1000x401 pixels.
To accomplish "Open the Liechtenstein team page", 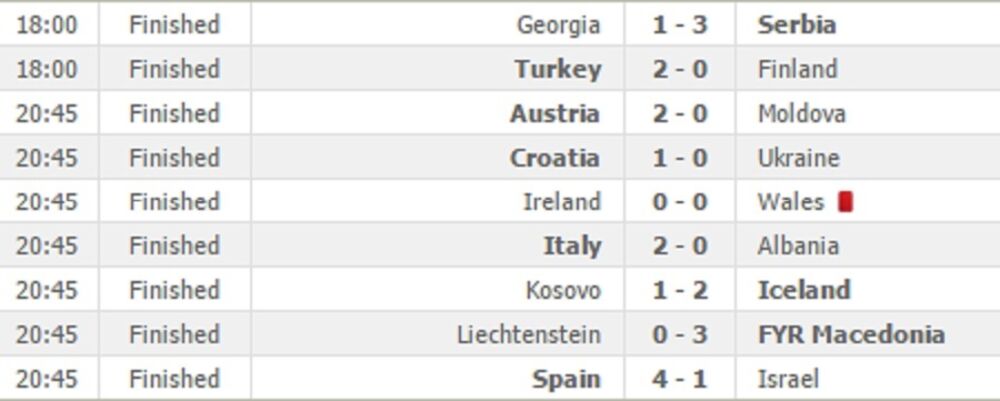I will [x=529, y=335].
